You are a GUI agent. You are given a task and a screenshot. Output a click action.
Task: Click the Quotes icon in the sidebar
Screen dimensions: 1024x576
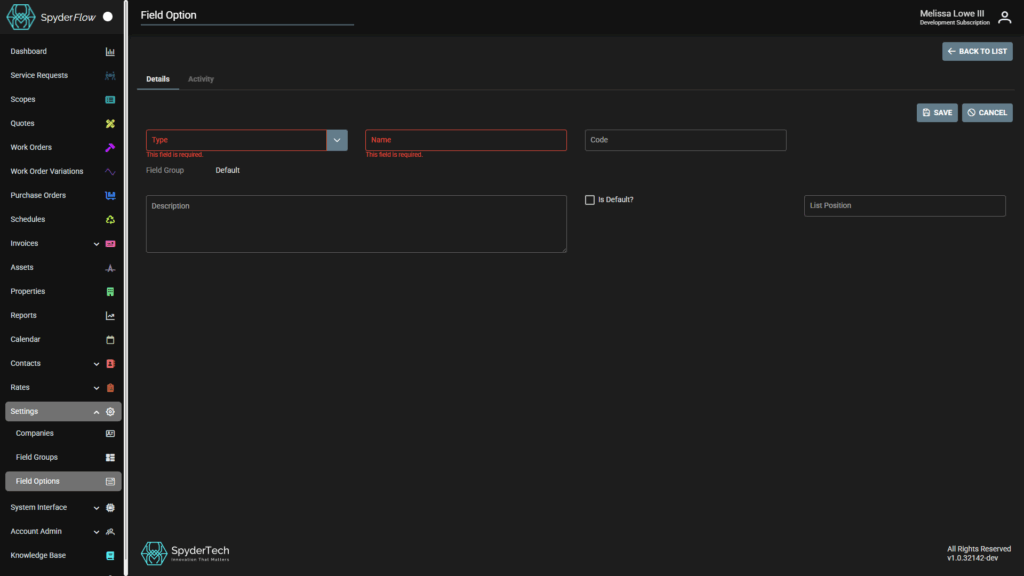[x=110, y=123]
